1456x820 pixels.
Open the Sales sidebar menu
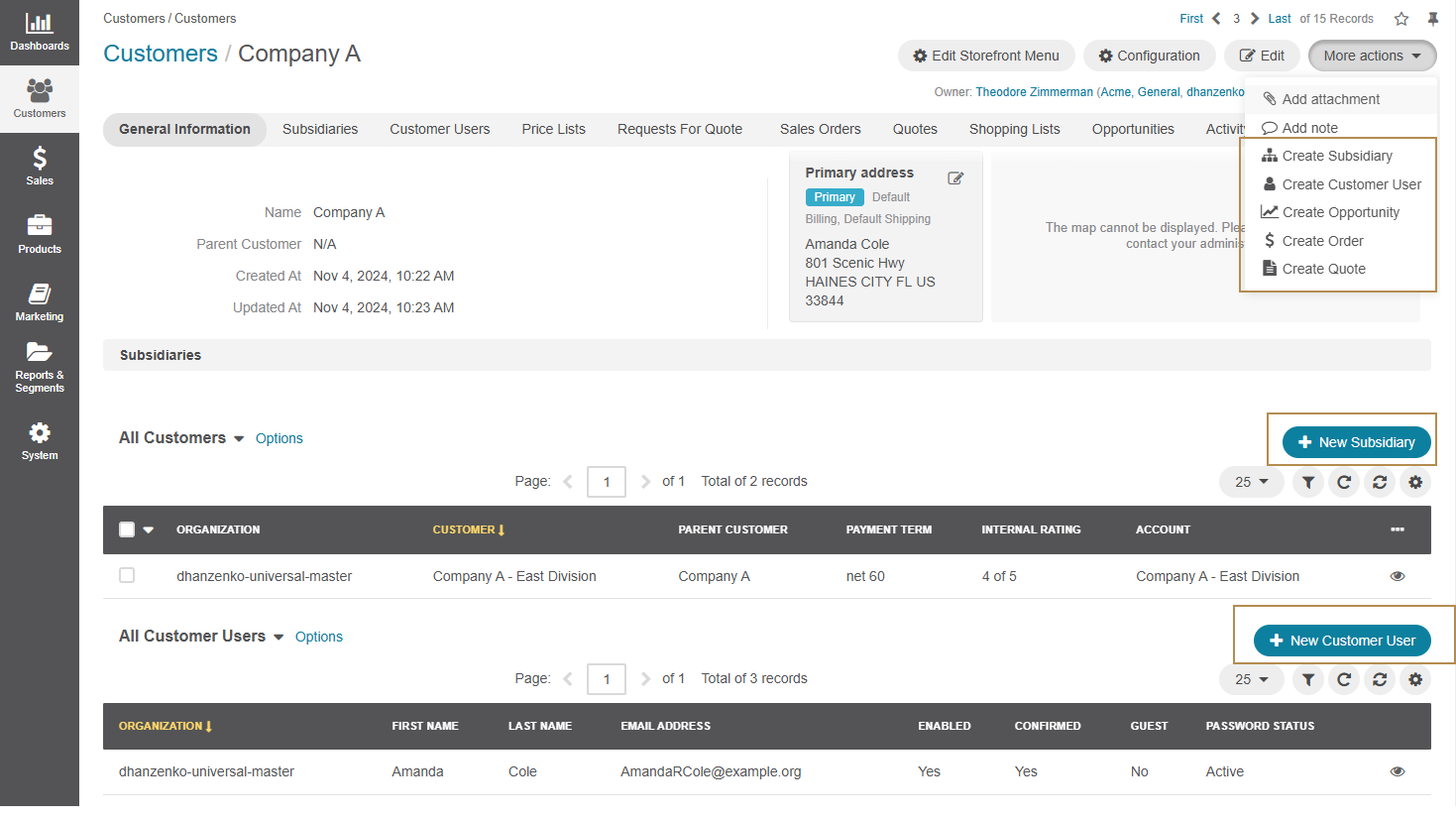40,166
